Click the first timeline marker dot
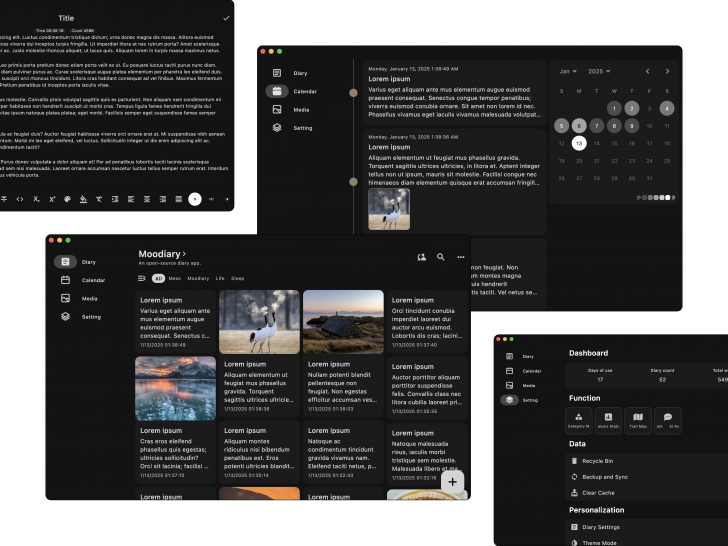The height and width of the screenshot is (546, 728). click(353, 93)
